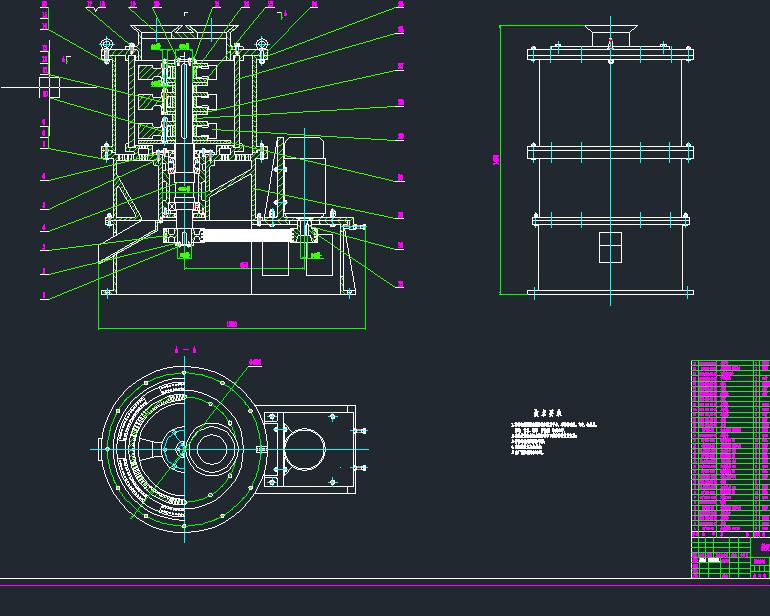Pick the base plate of the side elevation

point(610,292)
